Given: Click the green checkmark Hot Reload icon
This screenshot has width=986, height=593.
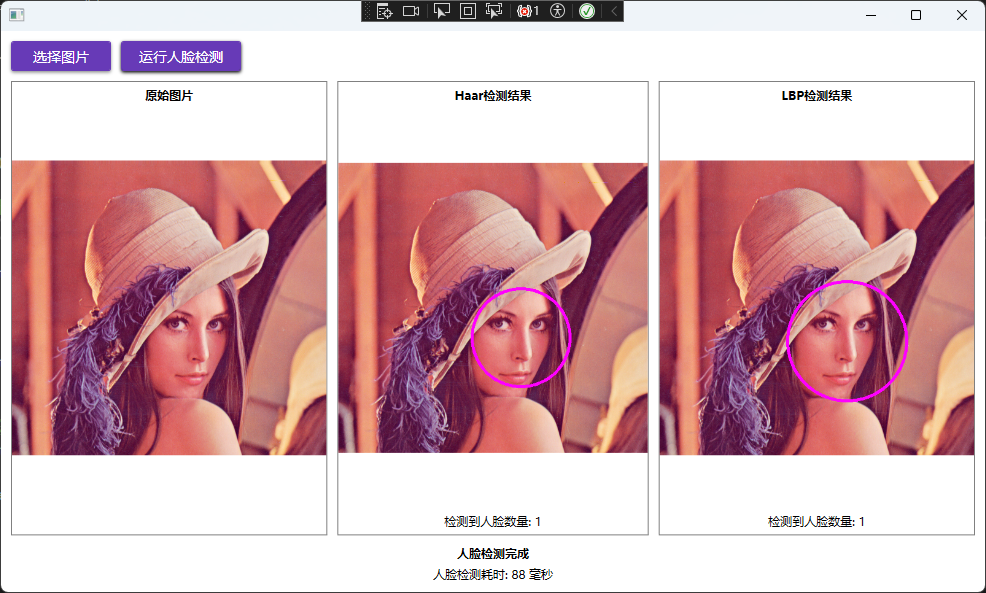Looking at the screenshot, I should [x=587, y=11].
